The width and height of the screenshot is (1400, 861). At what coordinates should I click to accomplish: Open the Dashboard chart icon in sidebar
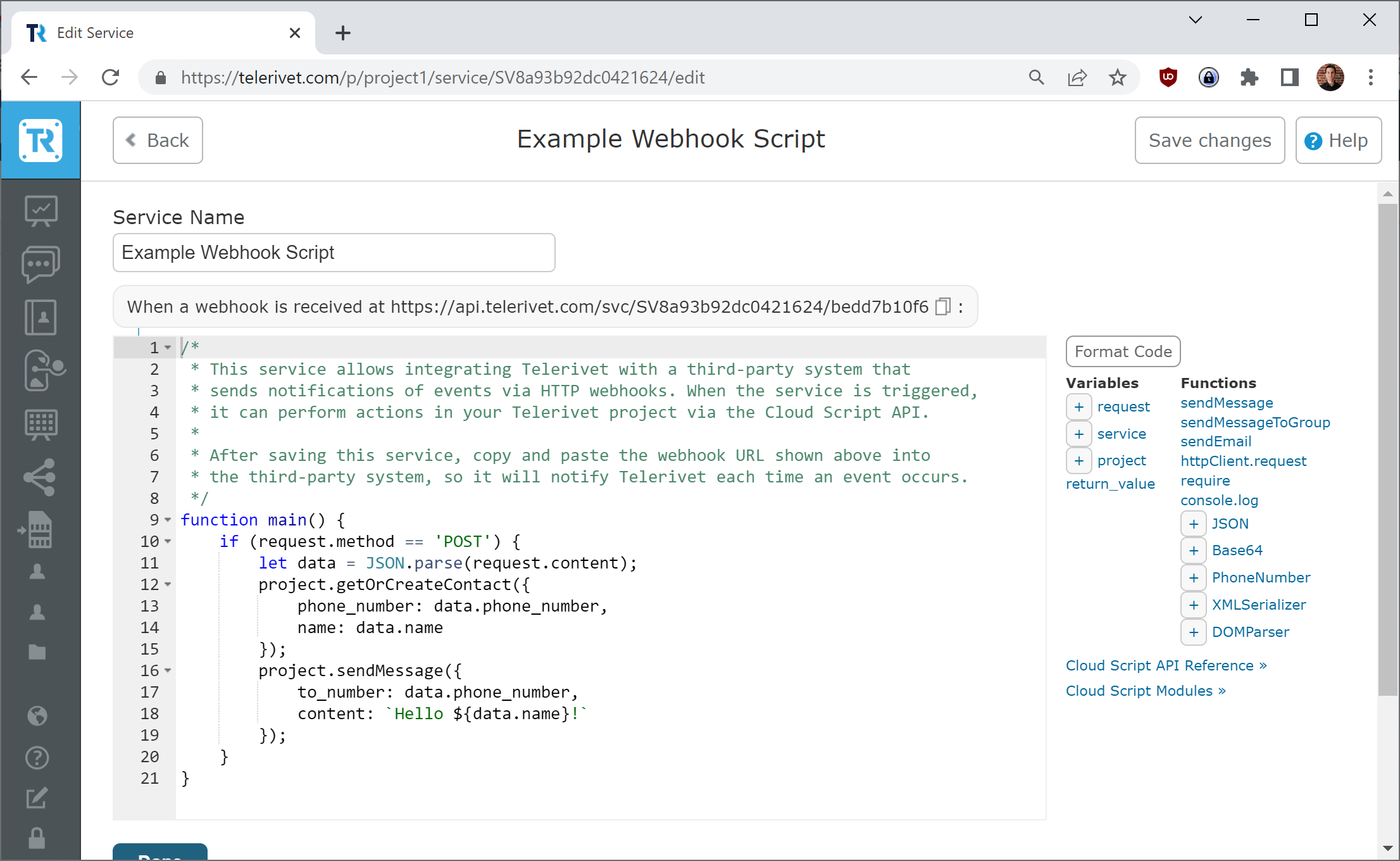coord(41,211)
